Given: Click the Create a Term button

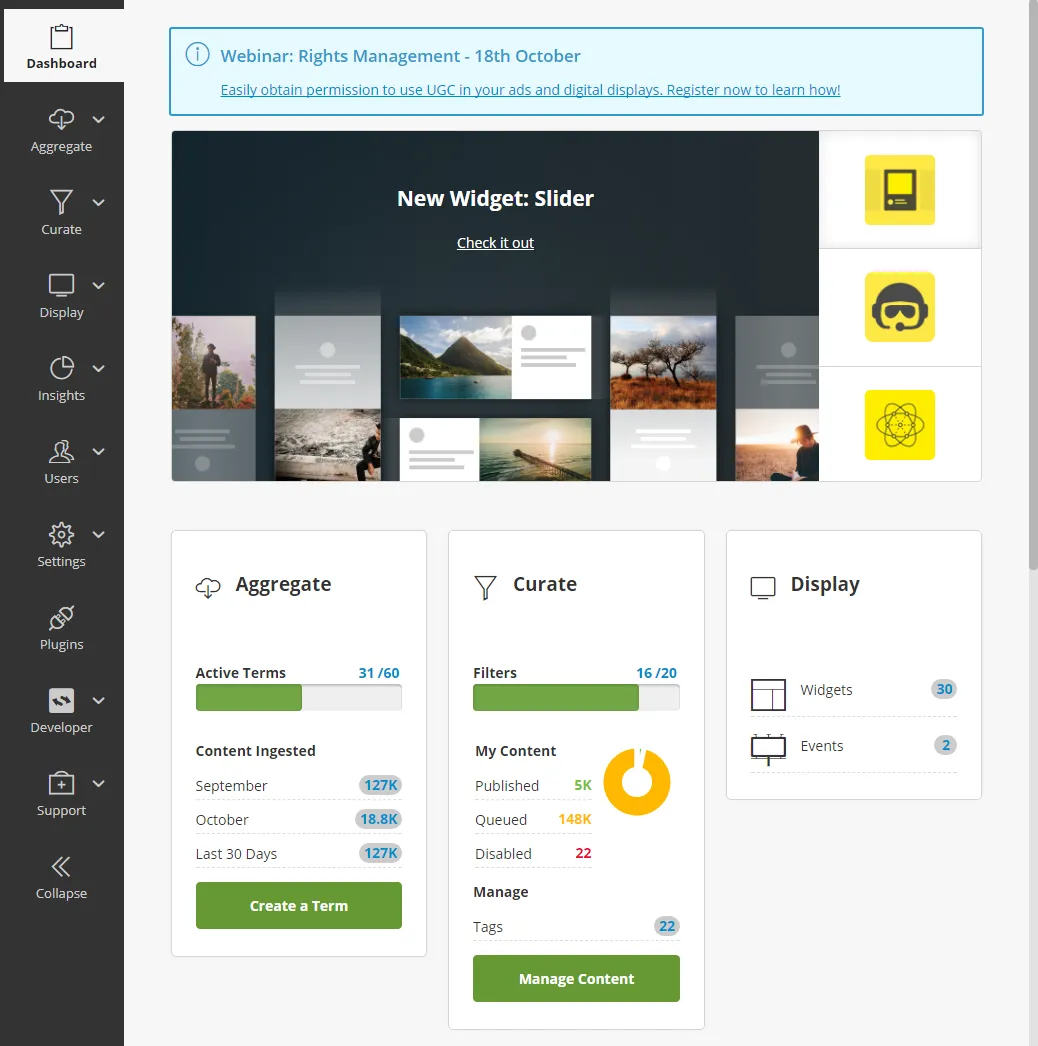Looking at the screenshot, I should 299,905.
